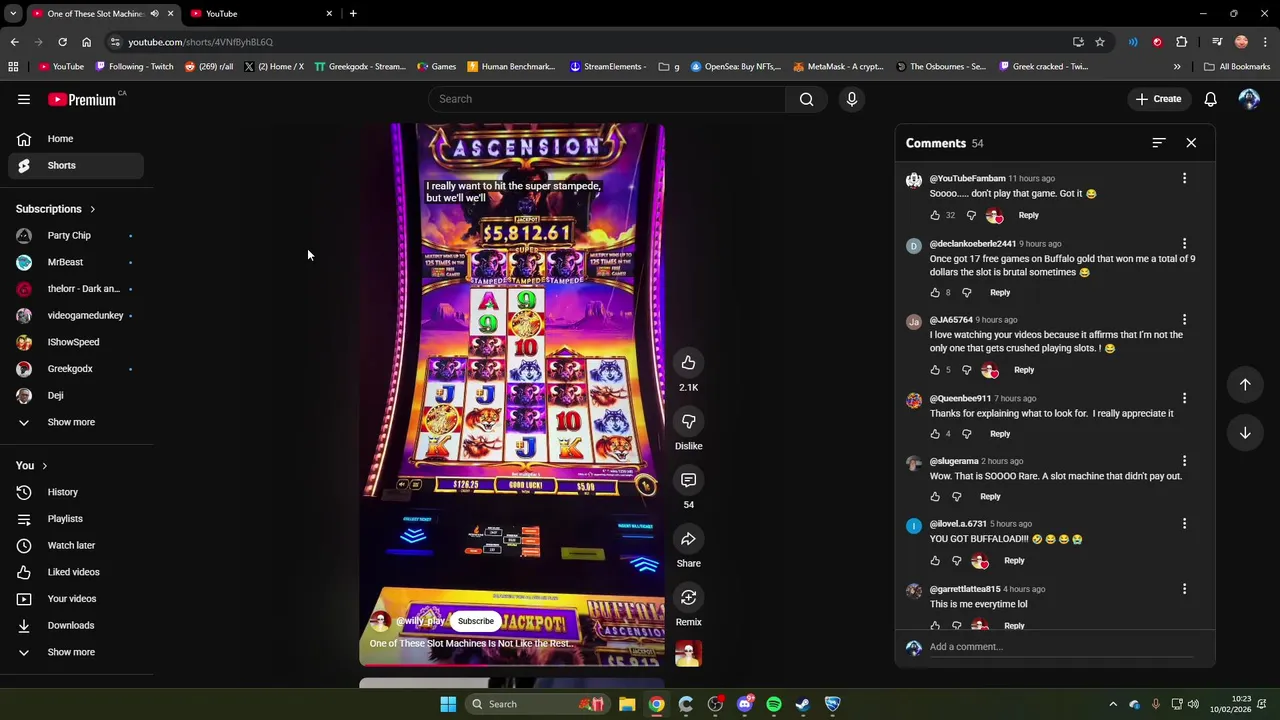Open options menu for @YouTubeFambam comment

click(1185, 178)
